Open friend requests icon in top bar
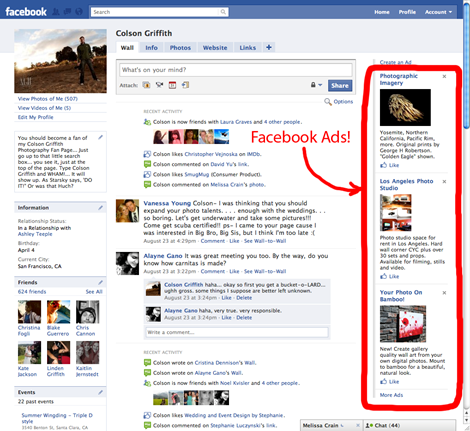This screenshot has height=431, width=470. point(56,12)
